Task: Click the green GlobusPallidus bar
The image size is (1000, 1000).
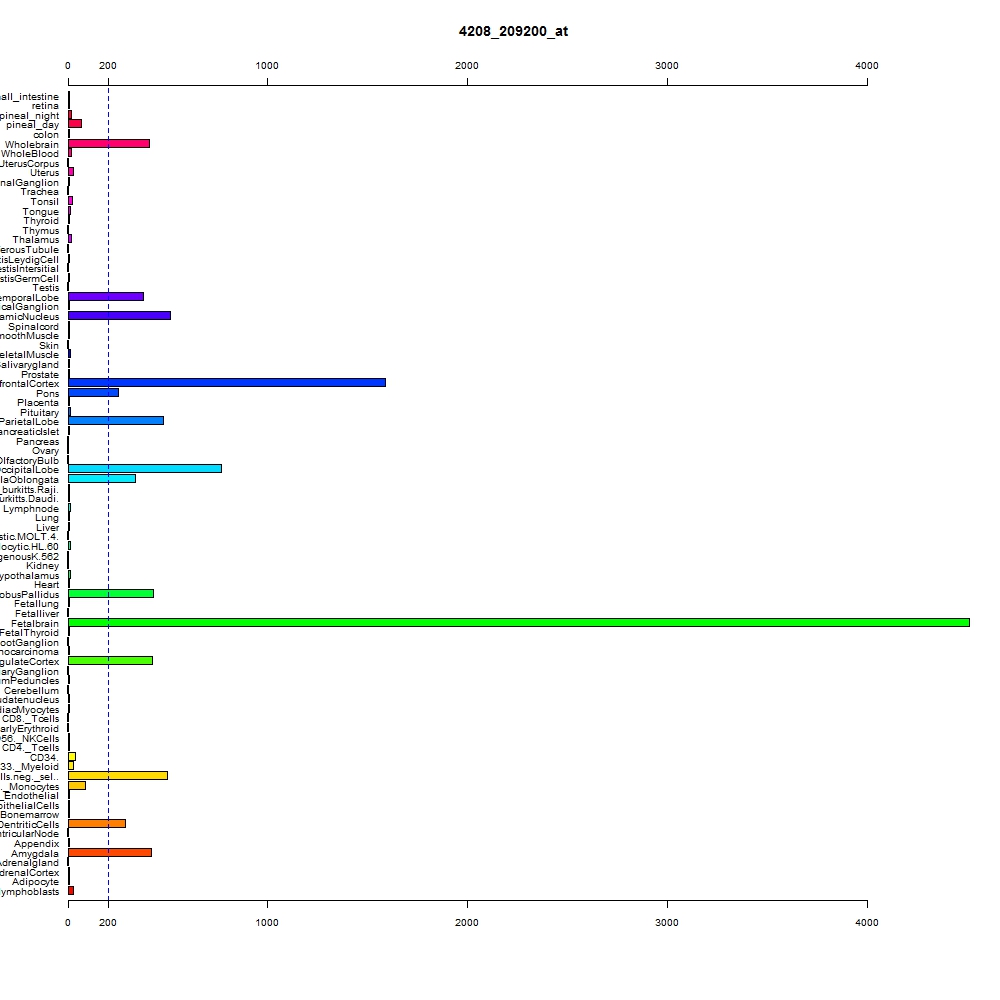Action: click(x=111, y=594)
